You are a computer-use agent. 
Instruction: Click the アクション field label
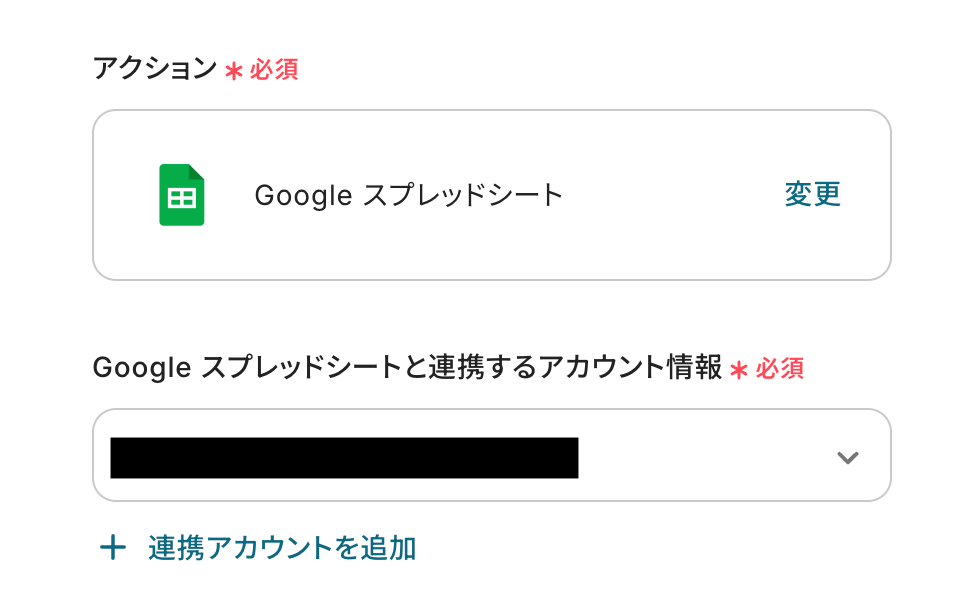pos(154,69)
